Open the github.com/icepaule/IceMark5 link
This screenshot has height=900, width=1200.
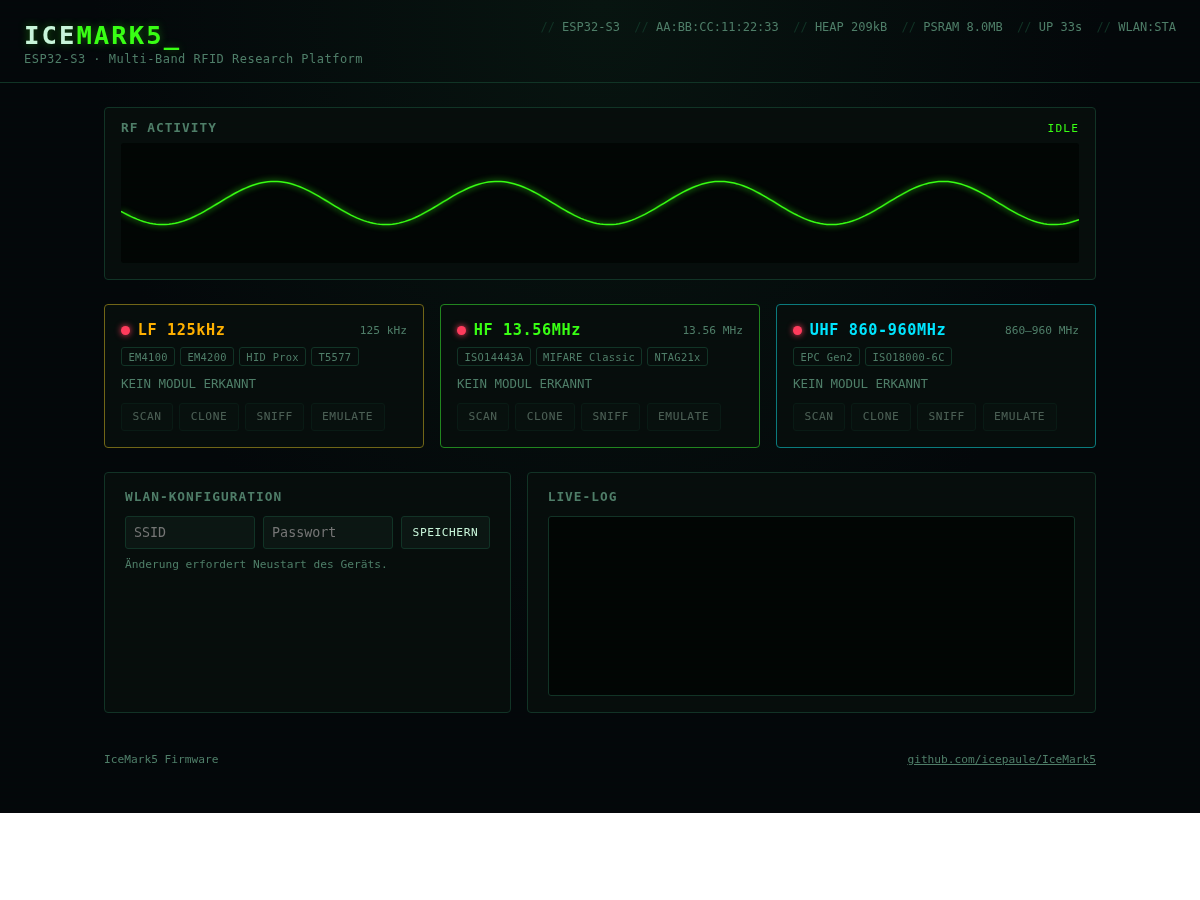point(1002,760)
